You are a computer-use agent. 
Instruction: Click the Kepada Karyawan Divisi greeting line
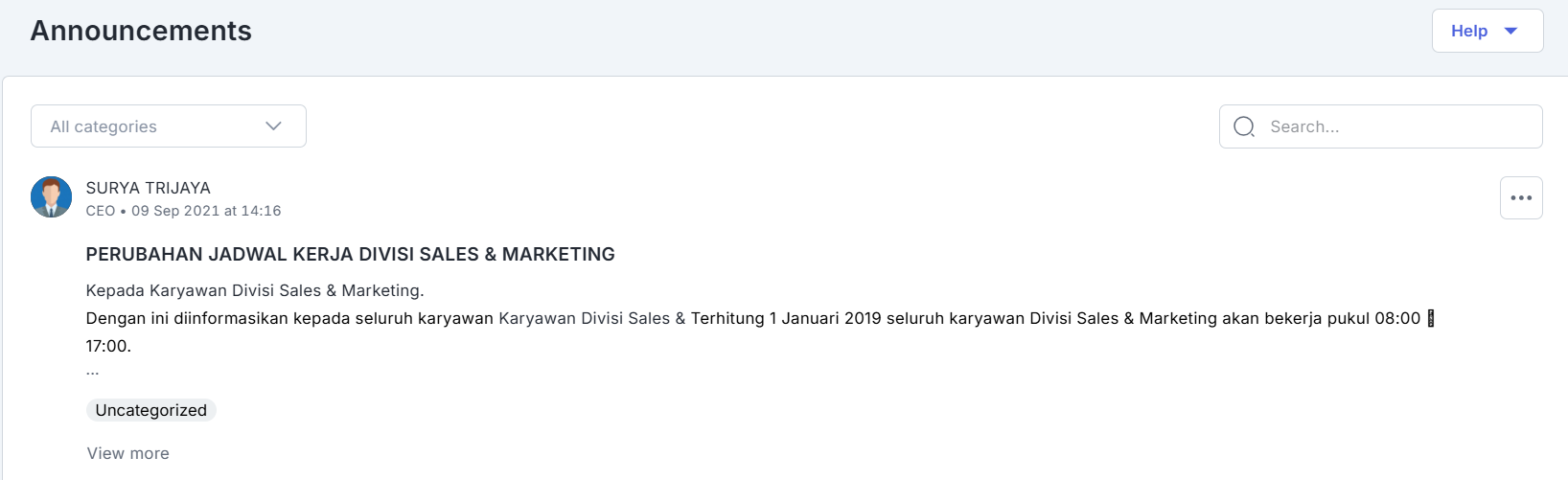click(255, 290)
